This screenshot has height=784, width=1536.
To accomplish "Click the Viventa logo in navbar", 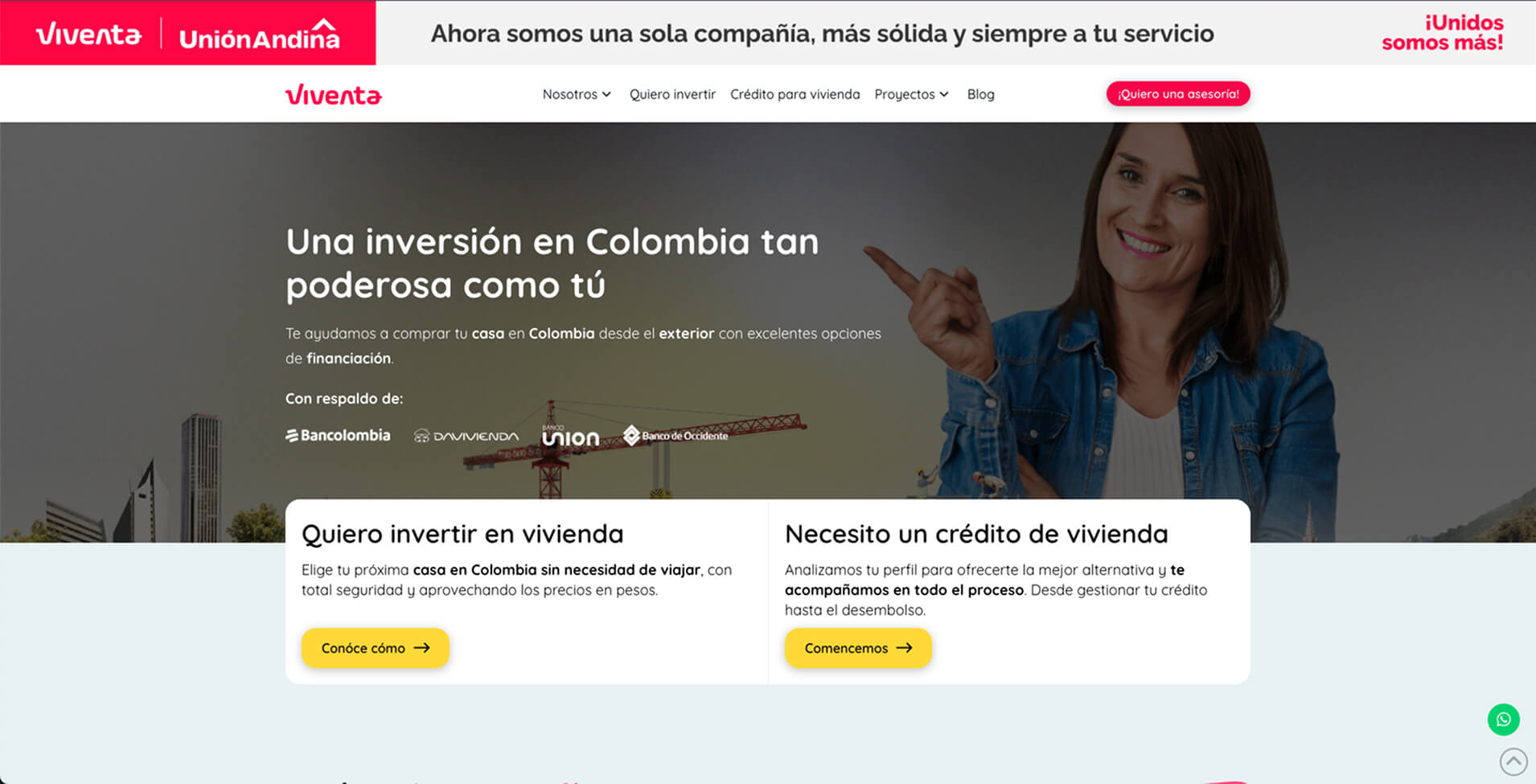I will click(334, 95).
